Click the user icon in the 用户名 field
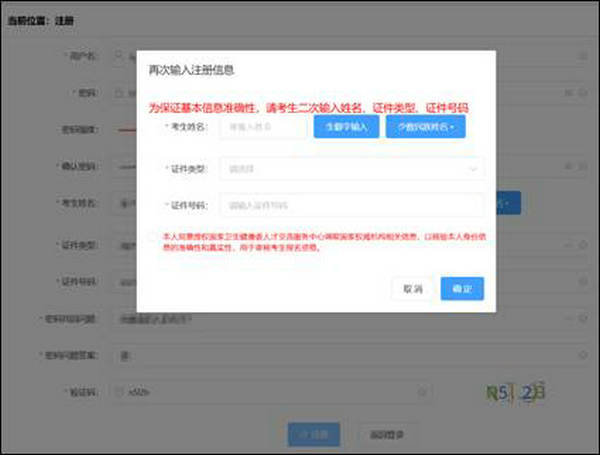Image resolution: width=600 pixels, height=455 pixels. click(119, 57)
